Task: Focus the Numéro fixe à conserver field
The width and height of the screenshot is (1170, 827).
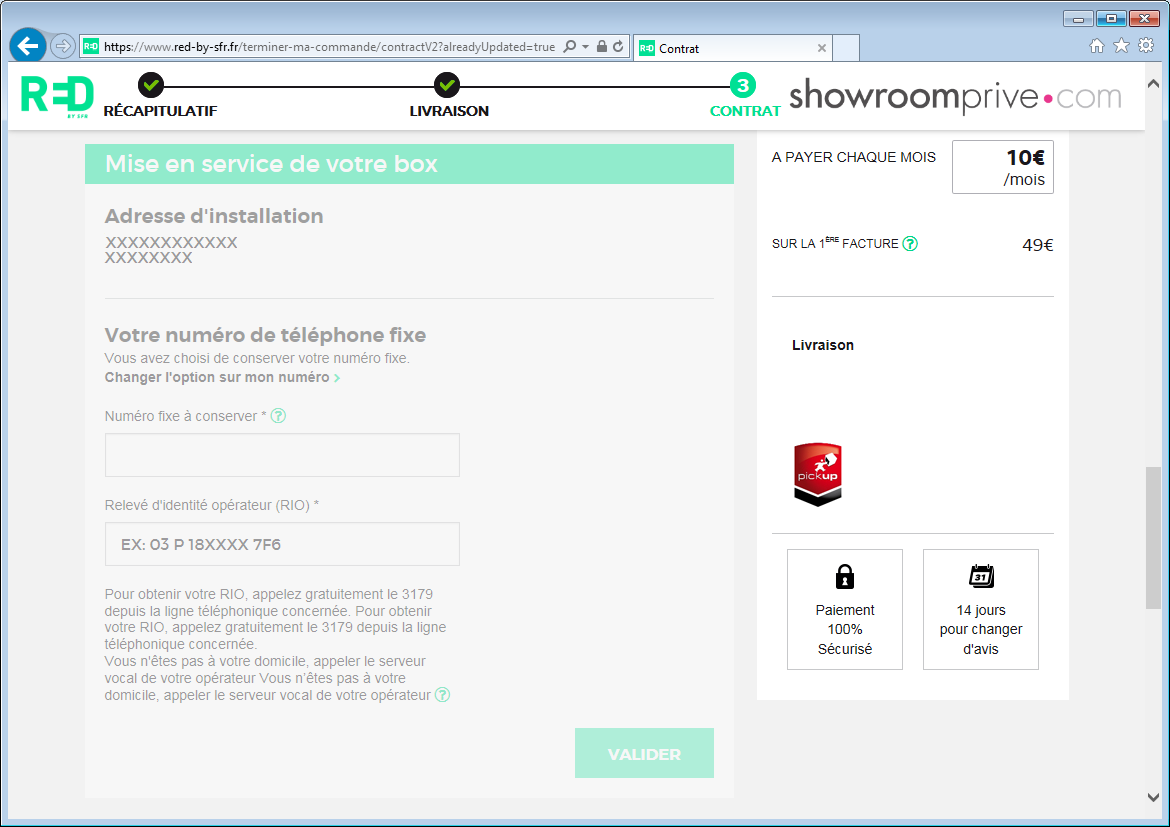Action: click(282, 455)
